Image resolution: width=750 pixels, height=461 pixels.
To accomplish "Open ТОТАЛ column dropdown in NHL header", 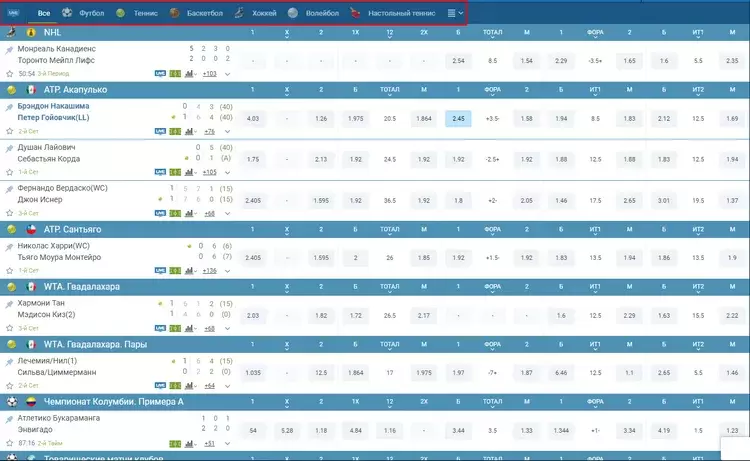I will (492, 33).
